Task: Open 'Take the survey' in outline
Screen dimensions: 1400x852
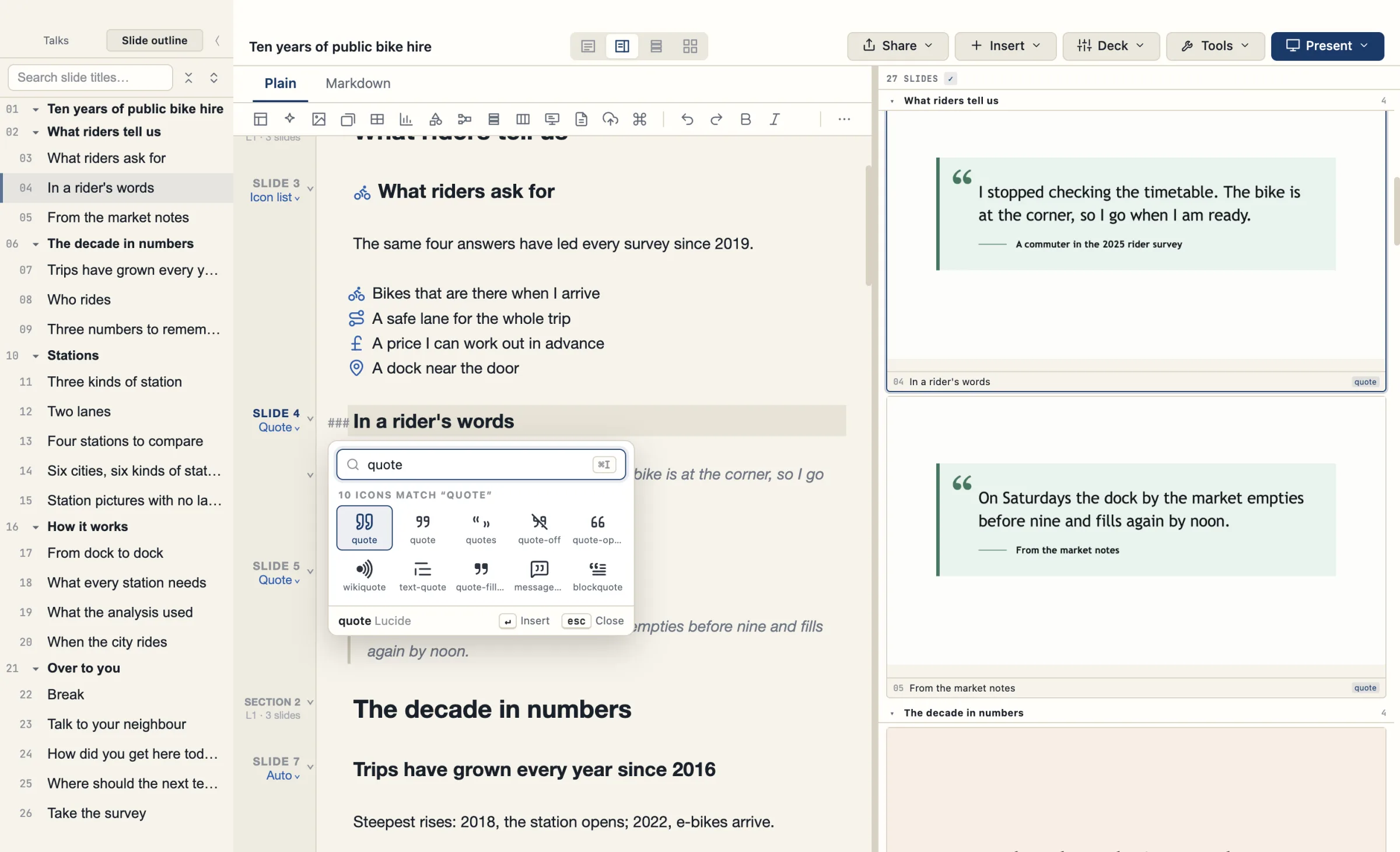Action: [x=117, y=813]
